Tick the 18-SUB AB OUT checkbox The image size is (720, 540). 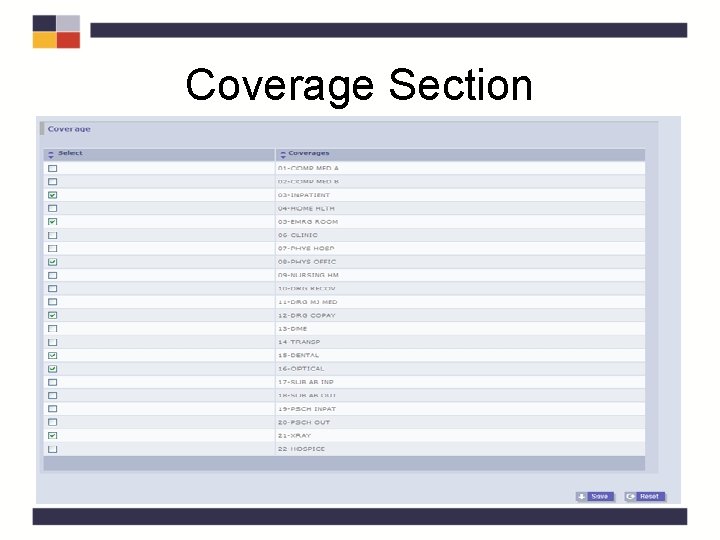53,395
